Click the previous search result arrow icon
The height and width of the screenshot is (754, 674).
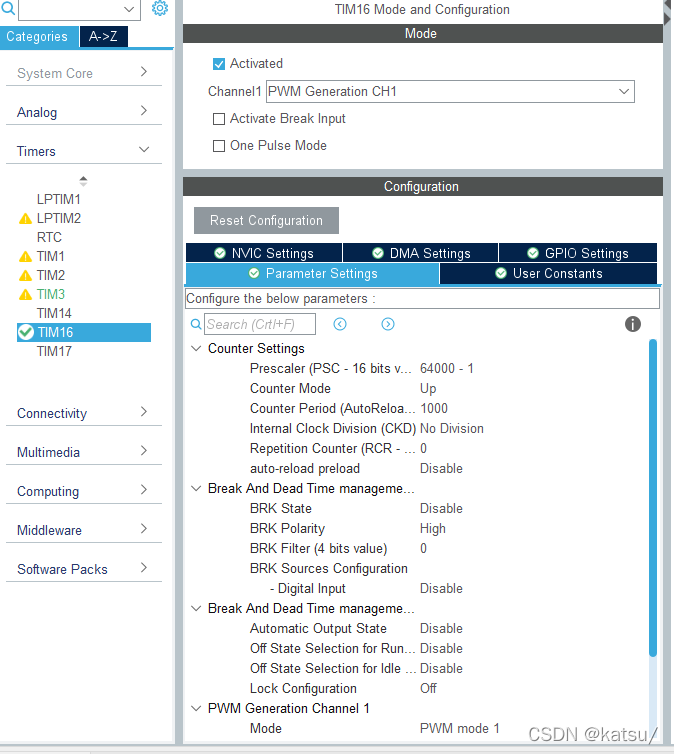point(340,324)
